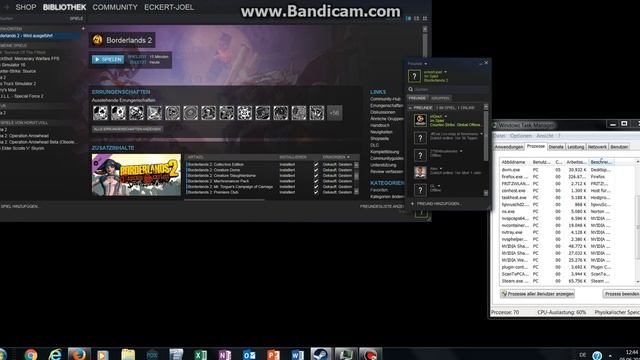Open the friend avatar with the portrait photo

coord(420,172)
